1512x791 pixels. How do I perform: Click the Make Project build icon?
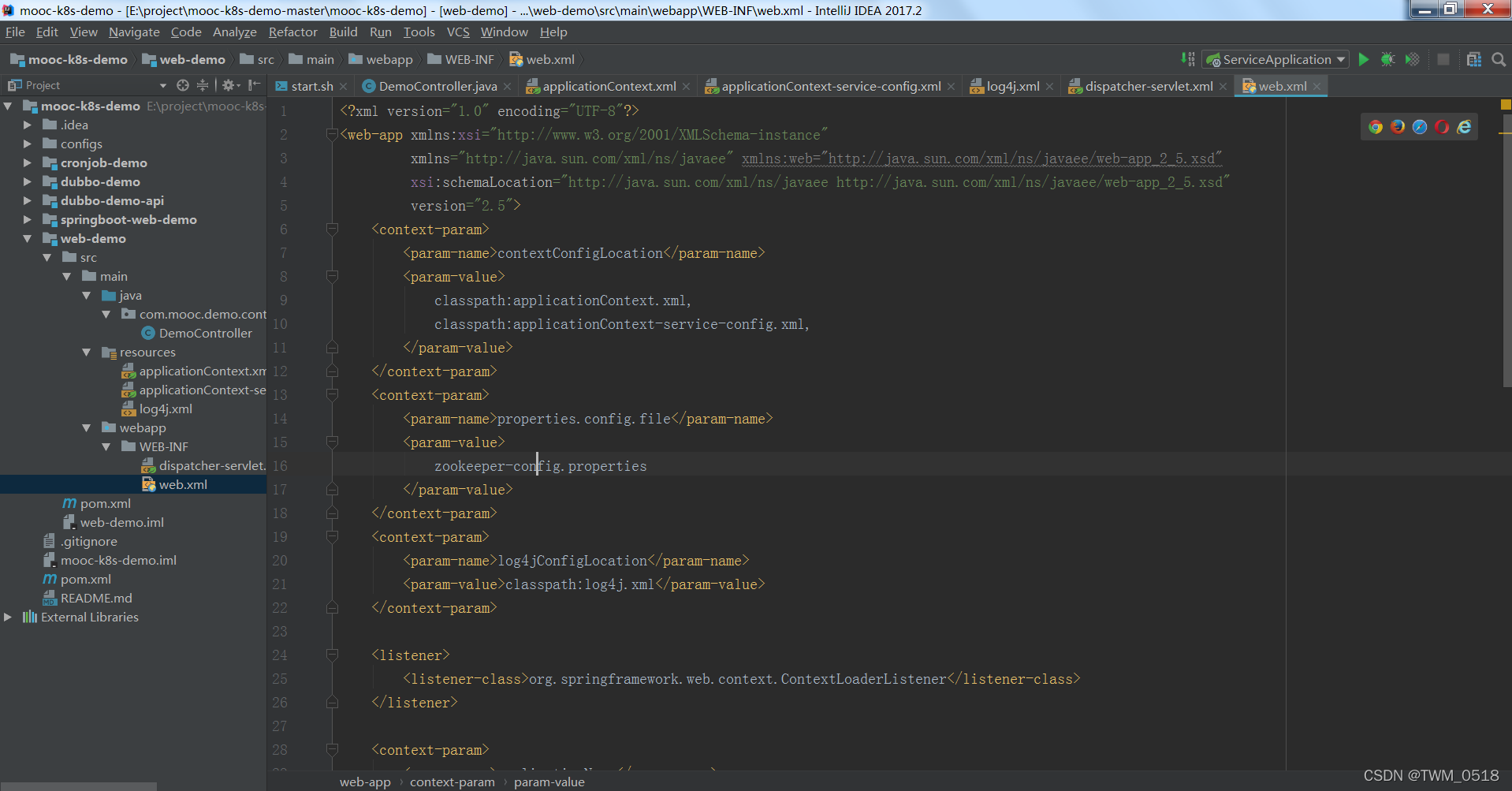(x=1187, y=59)
